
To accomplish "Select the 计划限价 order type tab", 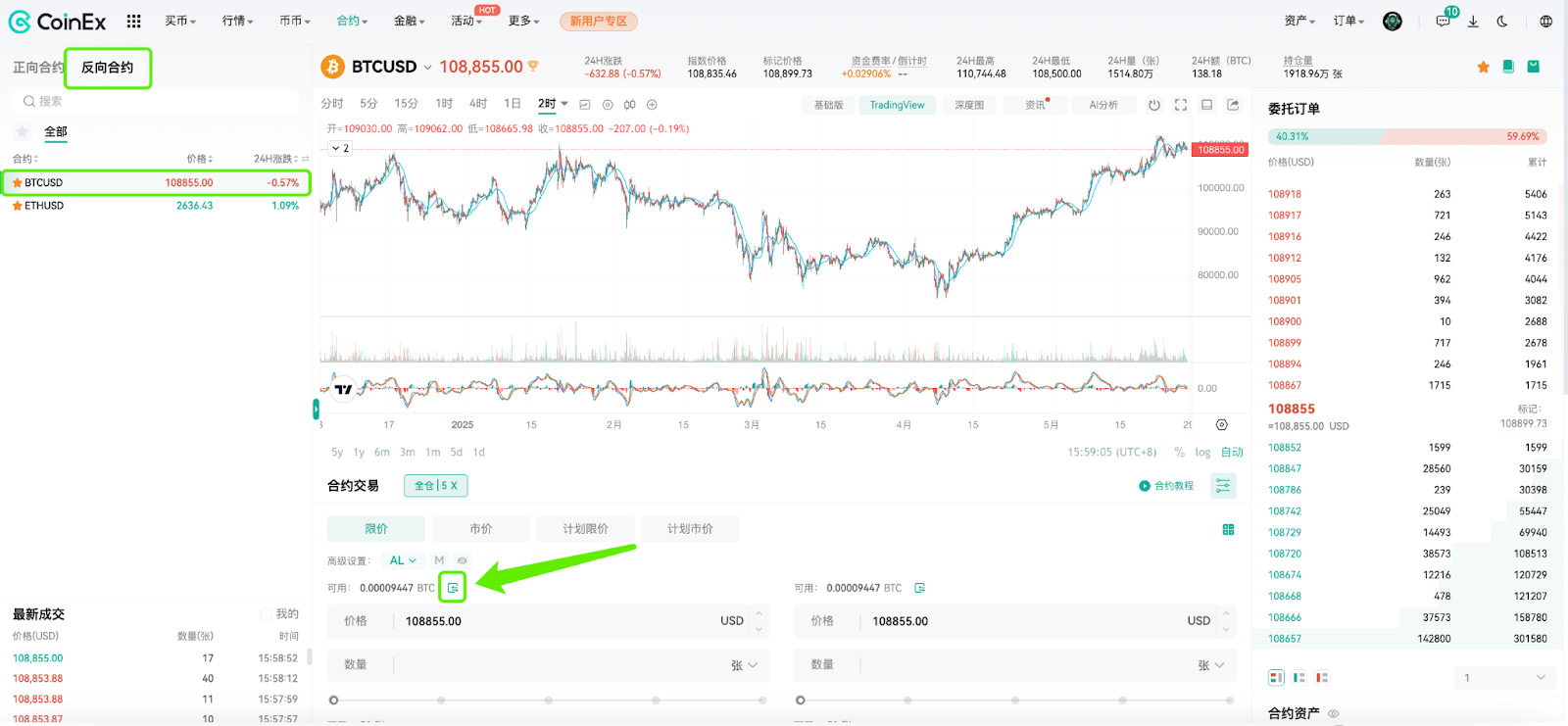I will [586, 529].
